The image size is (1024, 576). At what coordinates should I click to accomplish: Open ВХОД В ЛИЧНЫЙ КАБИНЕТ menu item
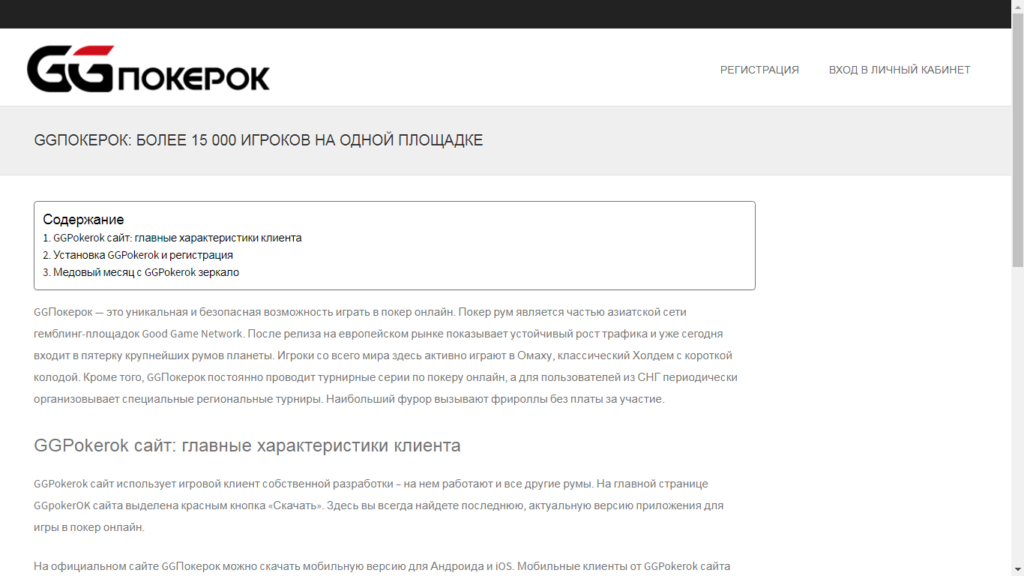[899, 70]
